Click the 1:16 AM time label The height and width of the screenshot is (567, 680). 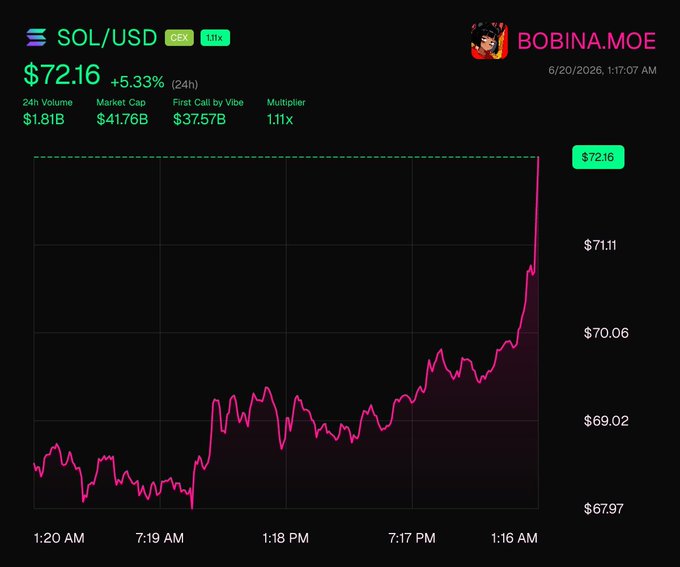point(514,538)
